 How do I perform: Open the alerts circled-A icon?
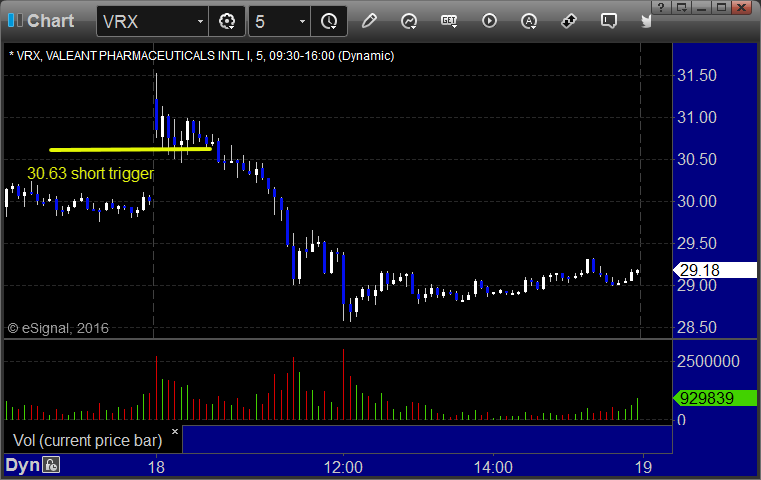click(x=529, y=21)
